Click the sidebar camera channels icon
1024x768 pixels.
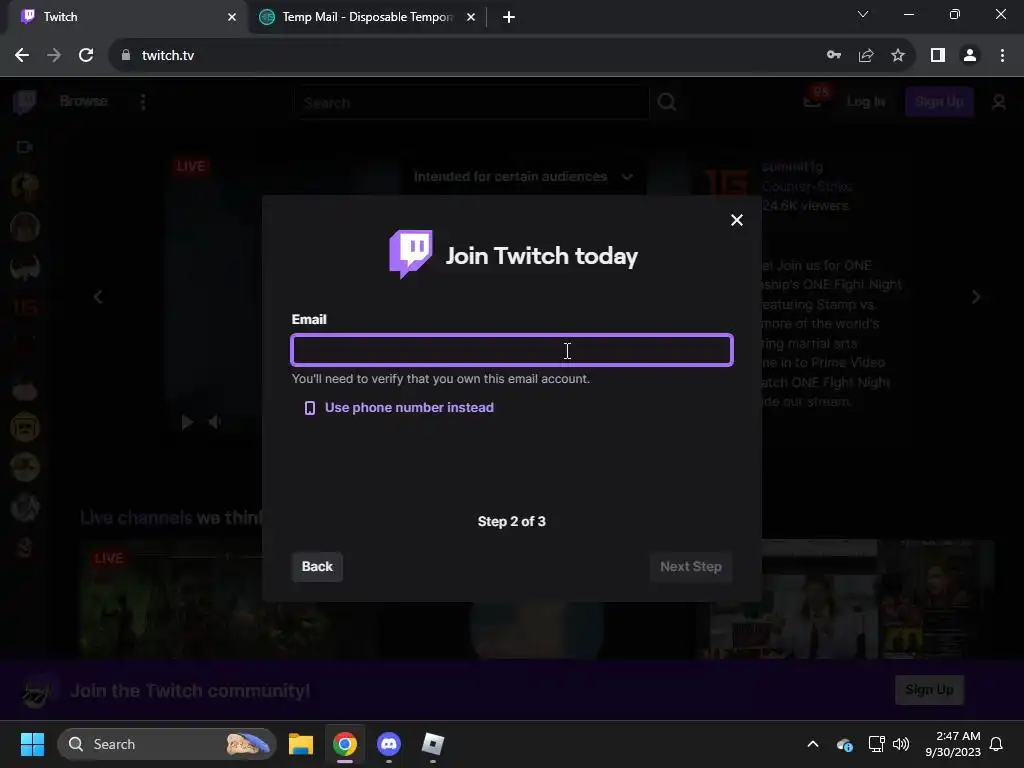coord(25,148)
